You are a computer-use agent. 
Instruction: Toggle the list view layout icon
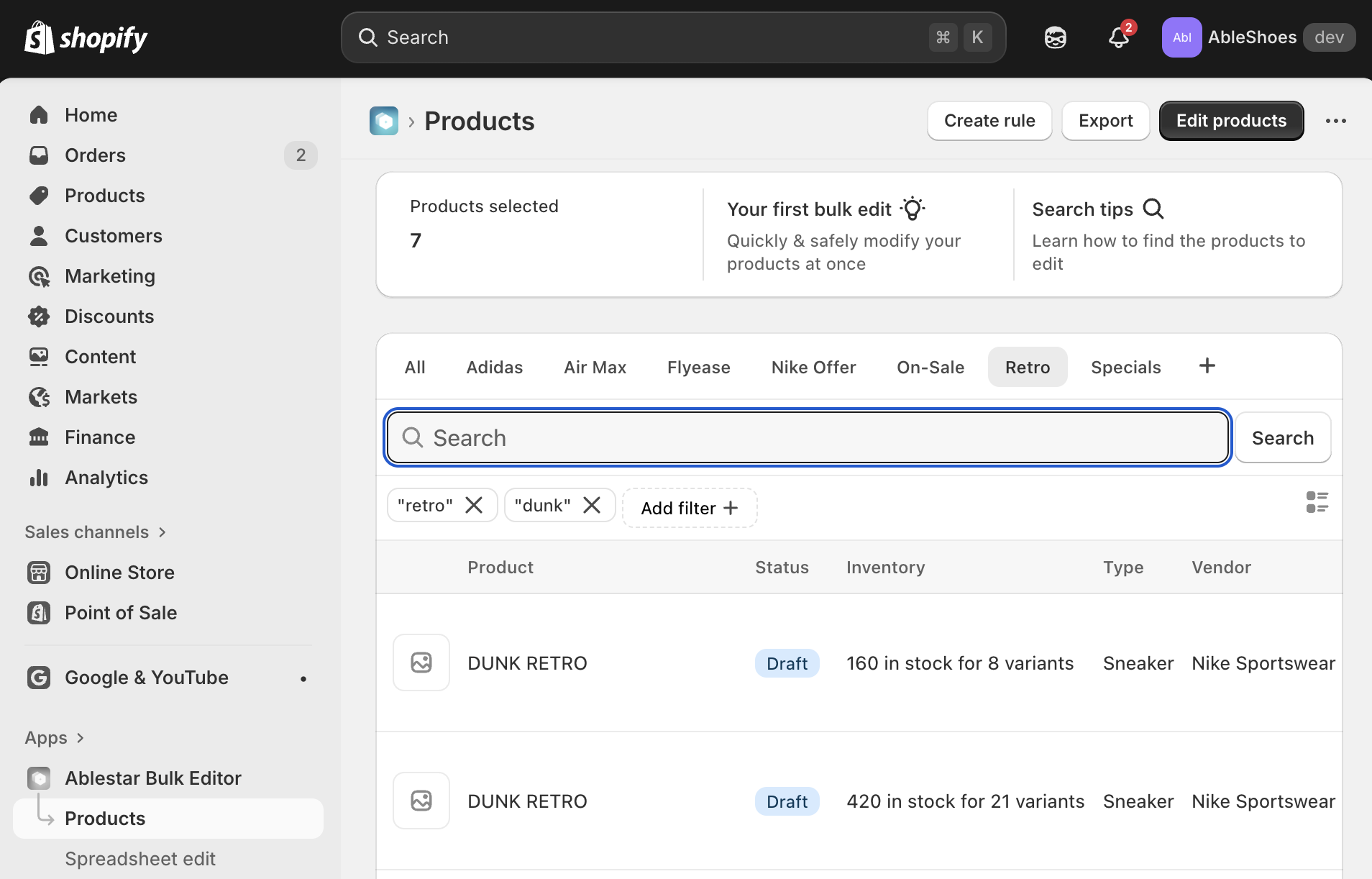(x=1317, y=502)
